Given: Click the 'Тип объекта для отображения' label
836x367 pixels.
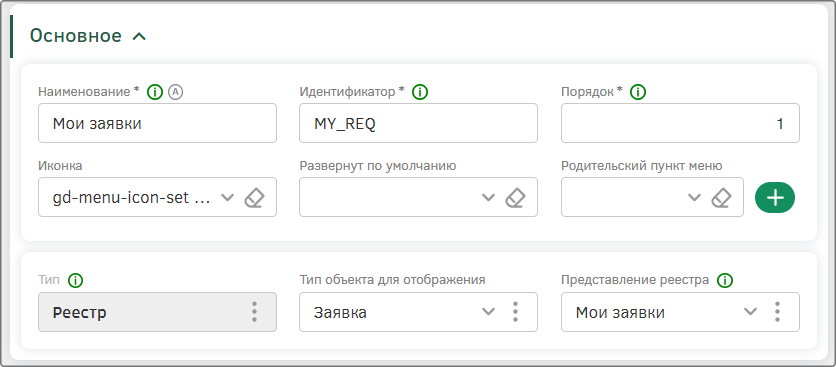Looking at the screenshot, I should [392, 280].
